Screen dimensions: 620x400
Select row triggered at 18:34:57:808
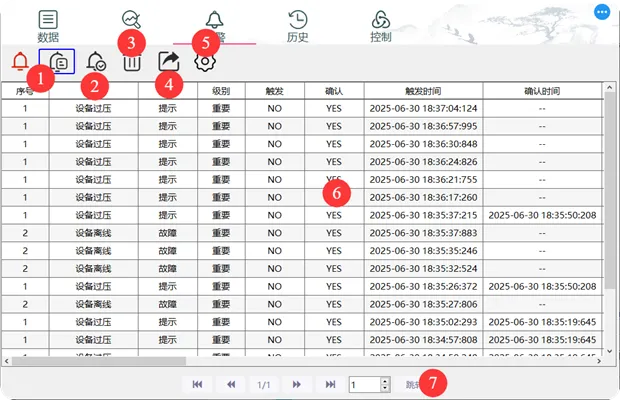[x=302, y=340]
